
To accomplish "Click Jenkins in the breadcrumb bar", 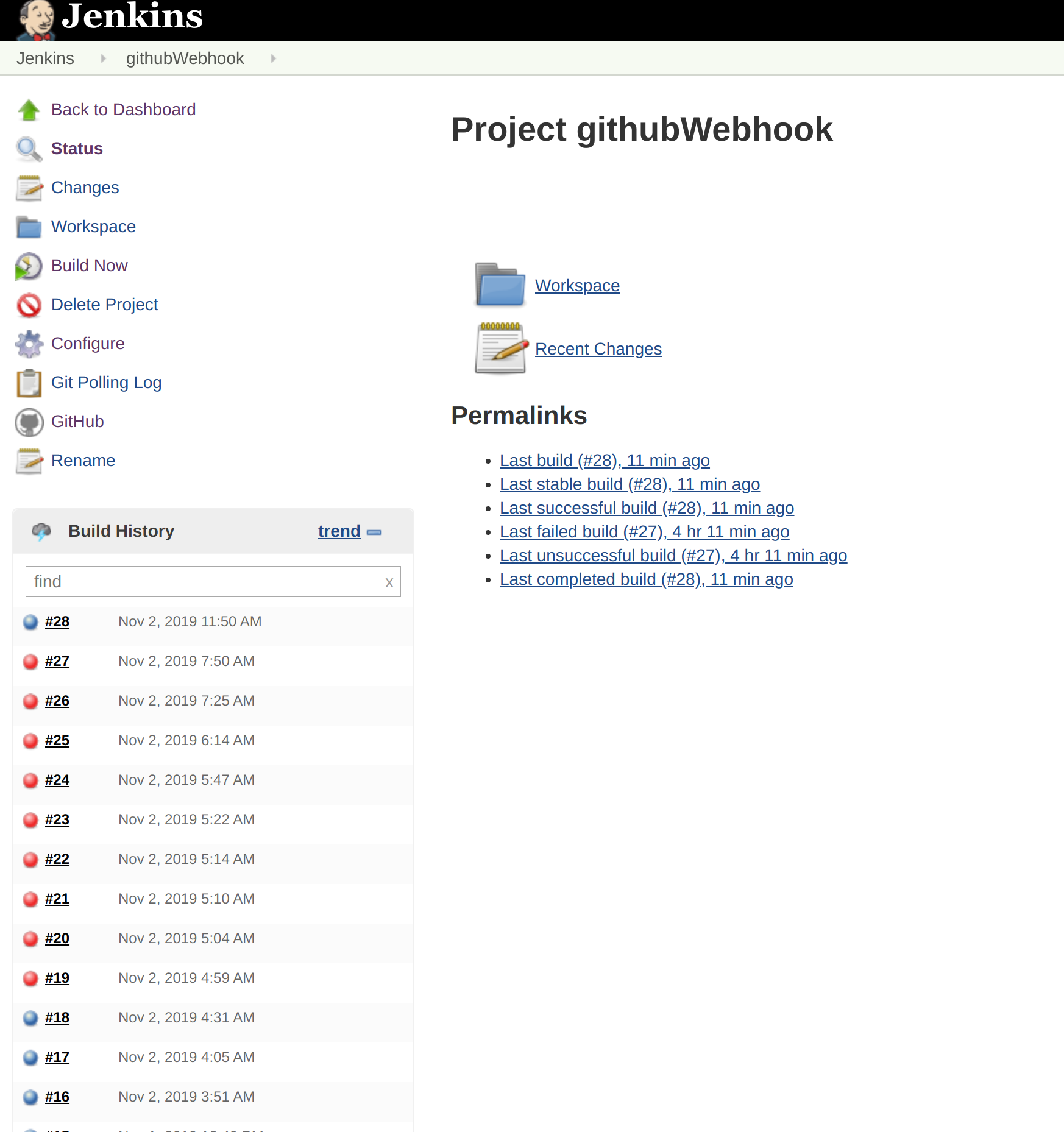I will [x=46, y=58].
